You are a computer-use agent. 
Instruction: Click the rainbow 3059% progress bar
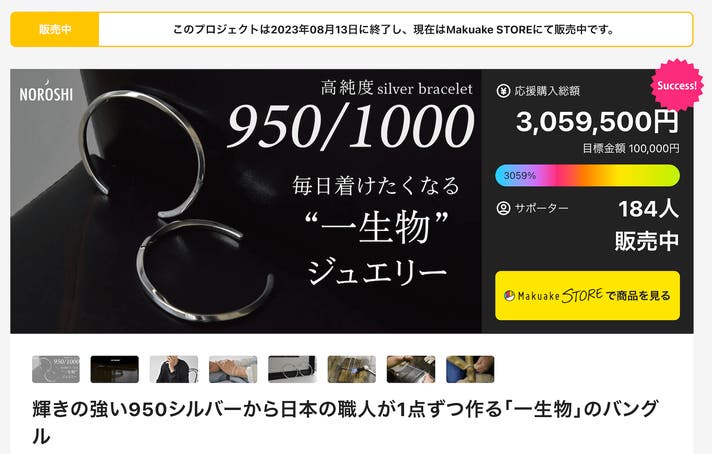(x=587, y=176)
